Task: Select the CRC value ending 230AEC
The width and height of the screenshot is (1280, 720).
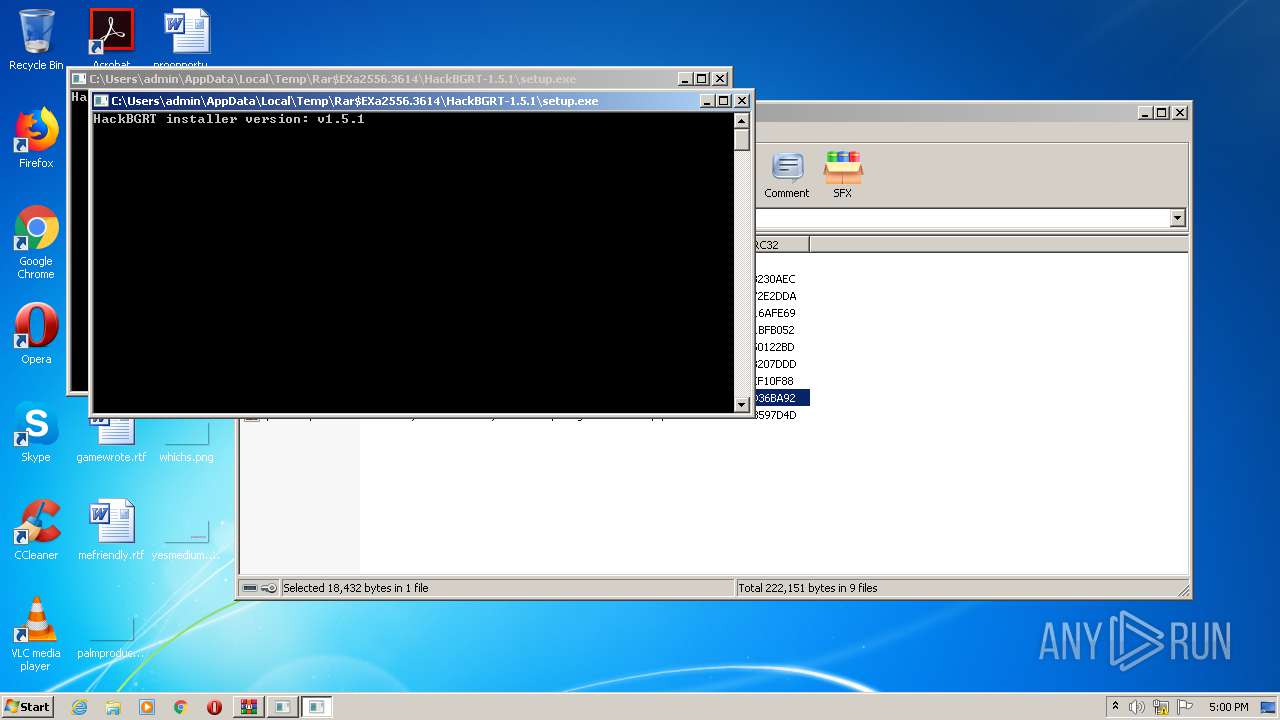Action: (775, 279)
